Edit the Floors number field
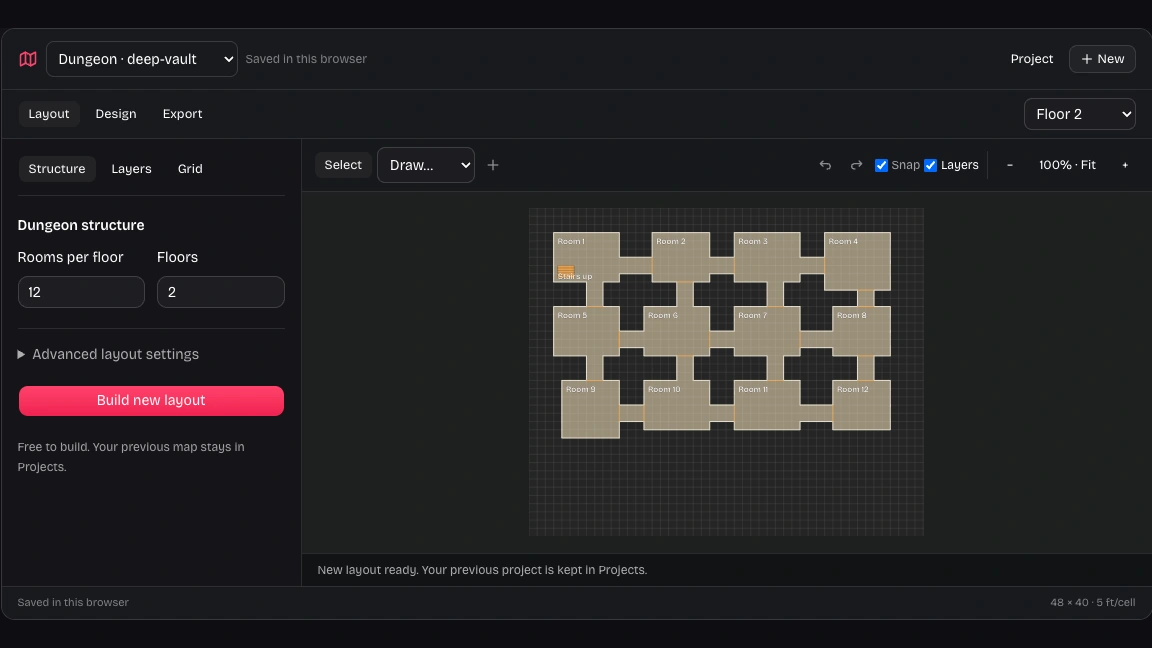This screenshot has height=648, width=1152. (220, 292)
